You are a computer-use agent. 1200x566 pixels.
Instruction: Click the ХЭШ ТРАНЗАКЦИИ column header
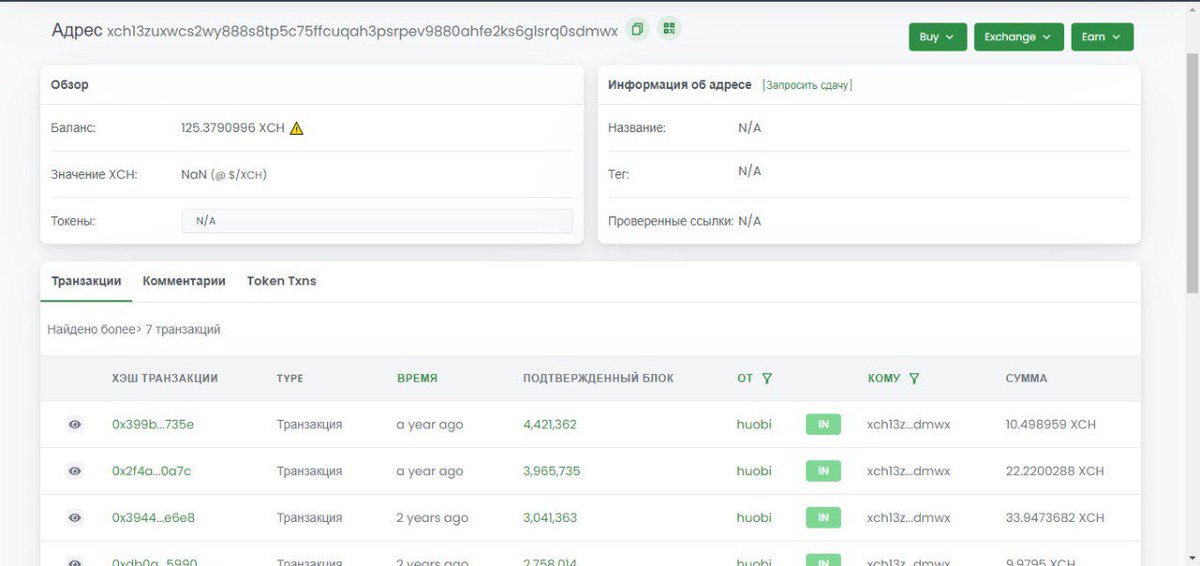[x=165, y=378]
